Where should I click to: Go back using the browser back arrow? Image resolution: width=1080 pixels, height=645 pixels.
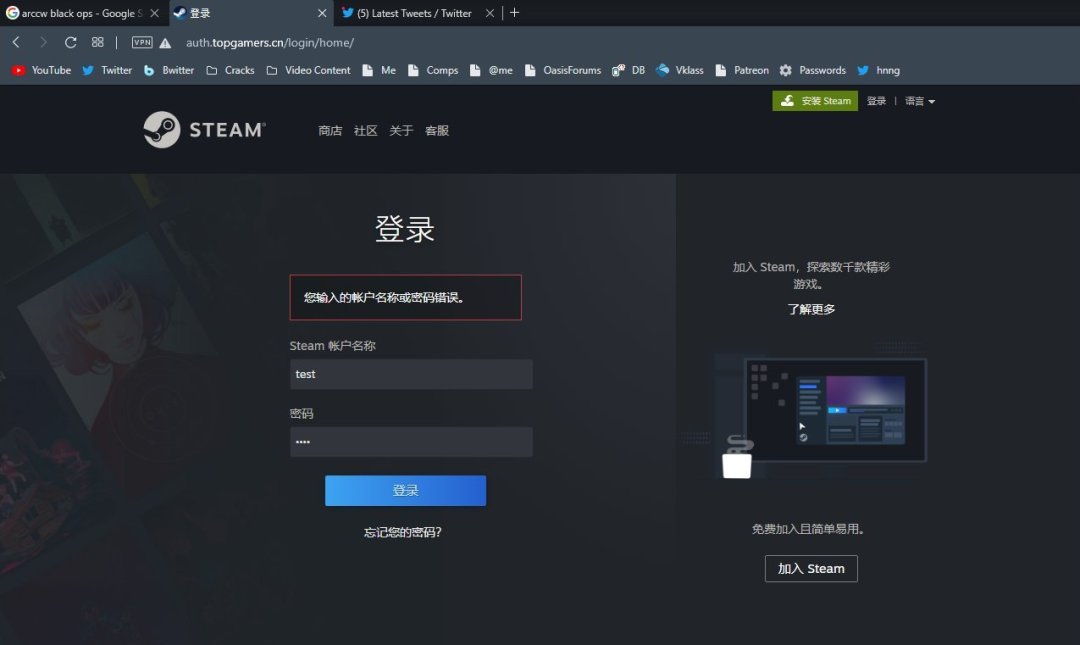16,42
